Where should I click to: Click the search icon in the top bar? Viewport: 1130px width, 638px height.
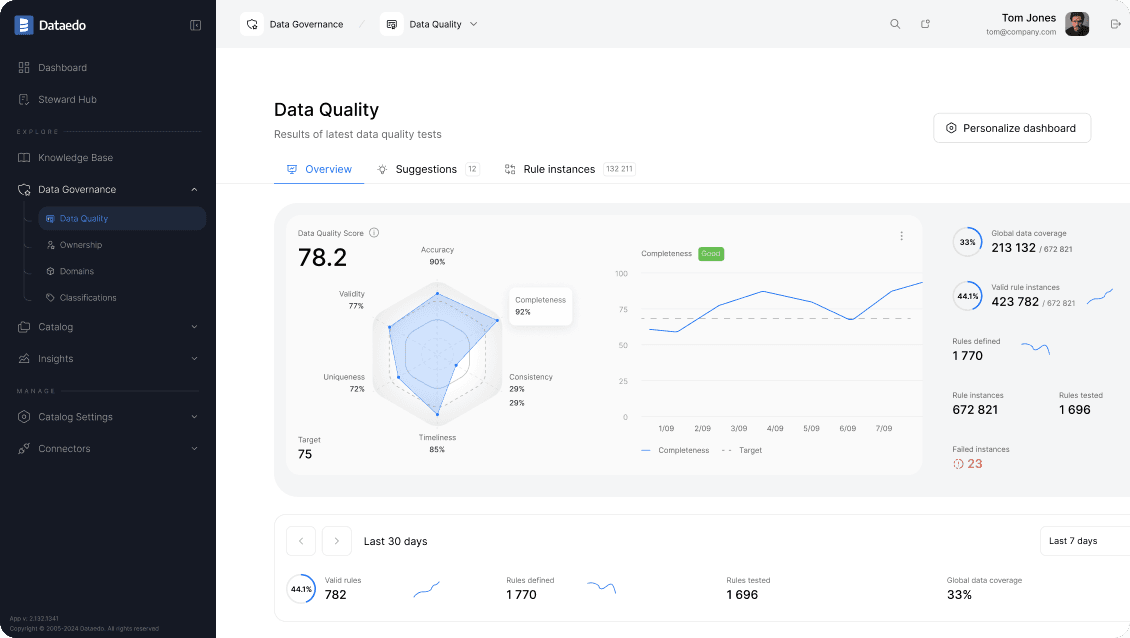pos(895,23)
